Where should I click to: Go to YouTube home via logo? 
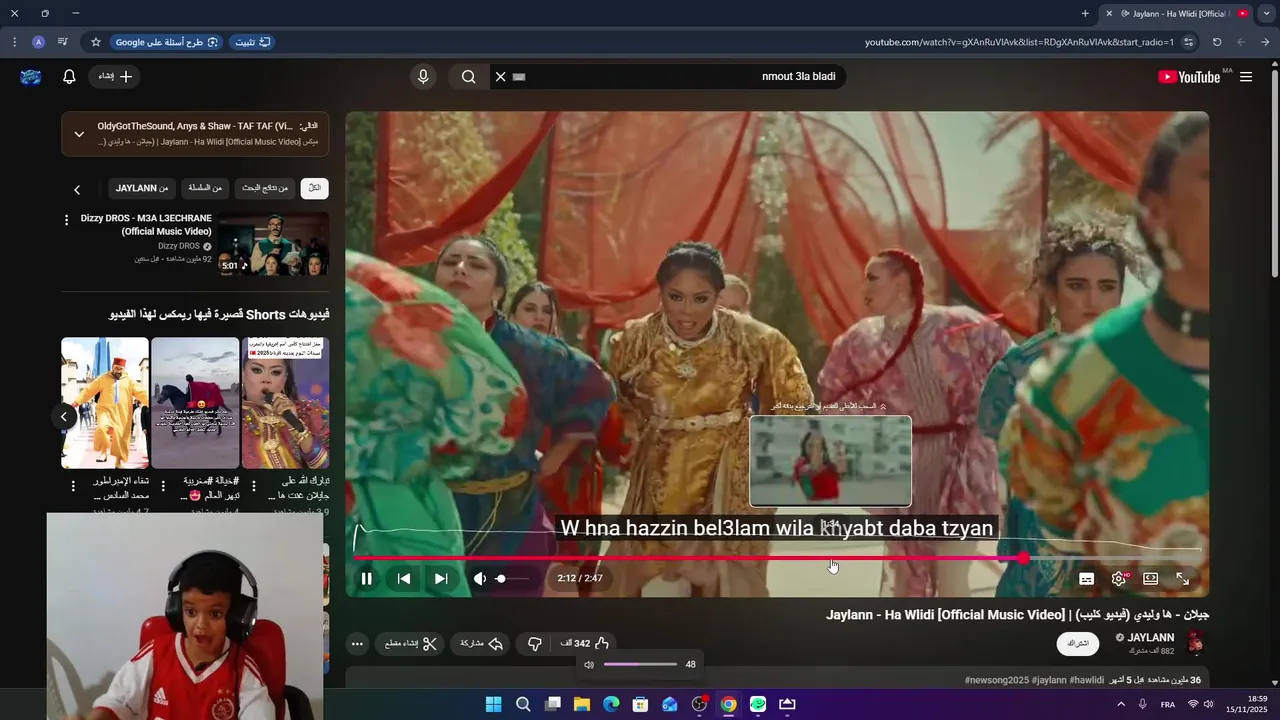[1189, 77]
